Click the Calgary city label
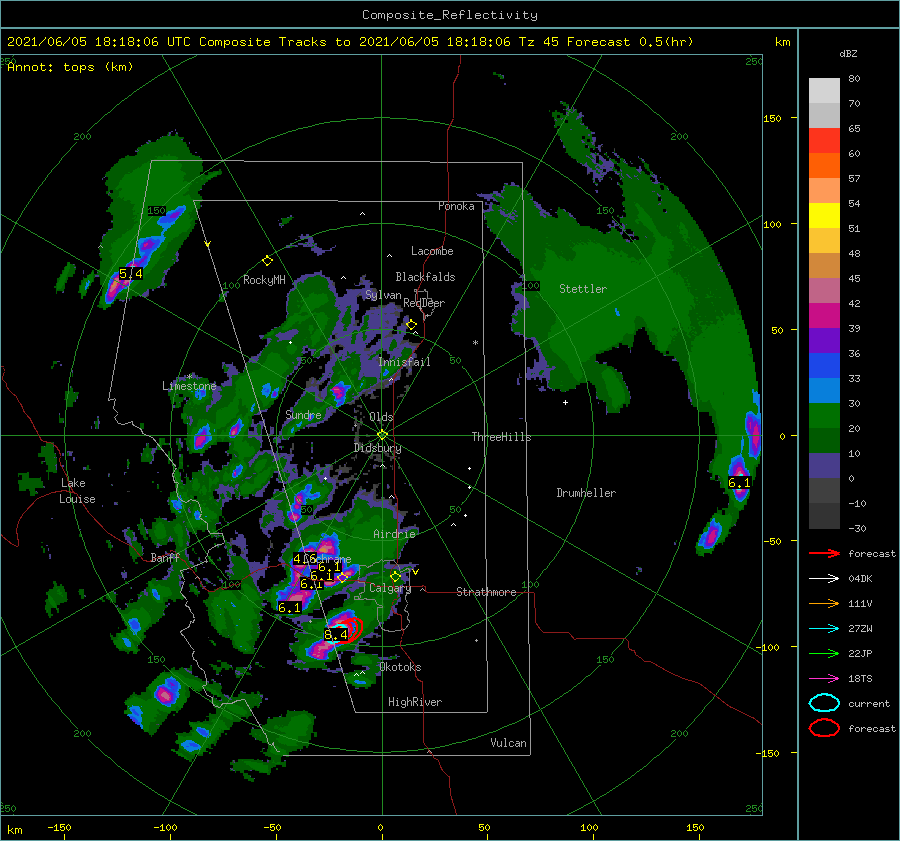This screenshot has width=900, height=841. point(390,588)
